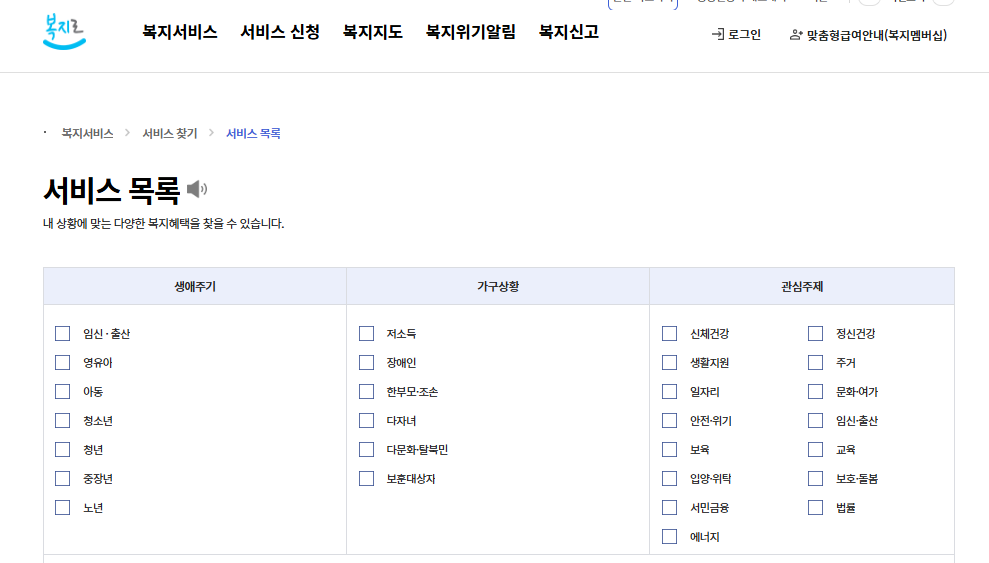Play the speaker icon beside 서비스 목록

click(x=197, y=189)
